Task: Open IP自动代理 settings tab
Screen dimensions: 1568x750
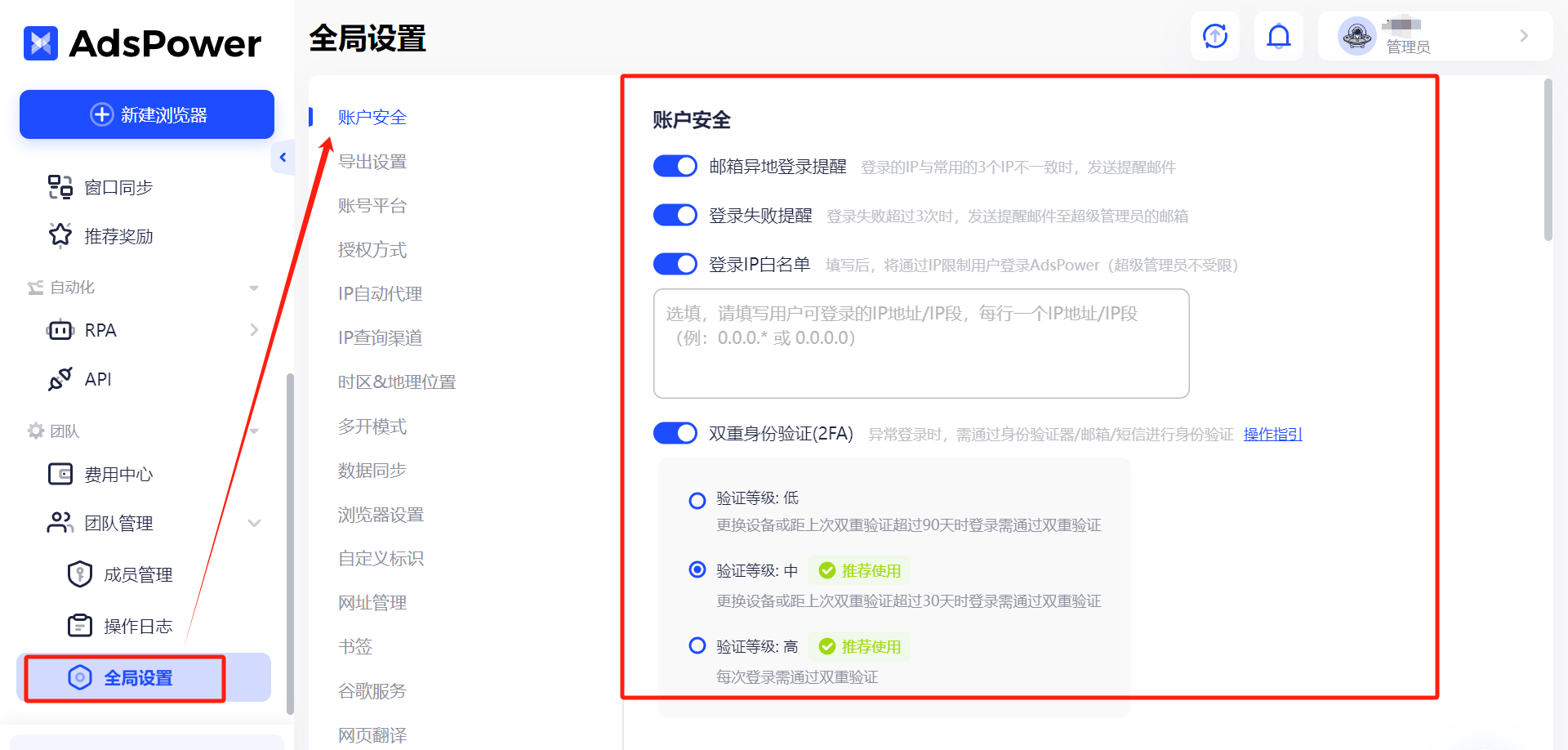Action: pyautogui.click(x=381, y=293)
